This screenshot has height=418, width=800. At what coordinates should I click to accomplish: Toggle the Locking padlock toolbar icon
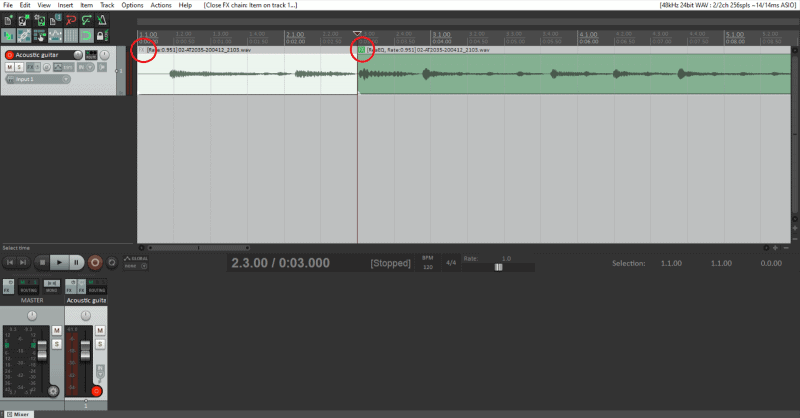point(101,36)
